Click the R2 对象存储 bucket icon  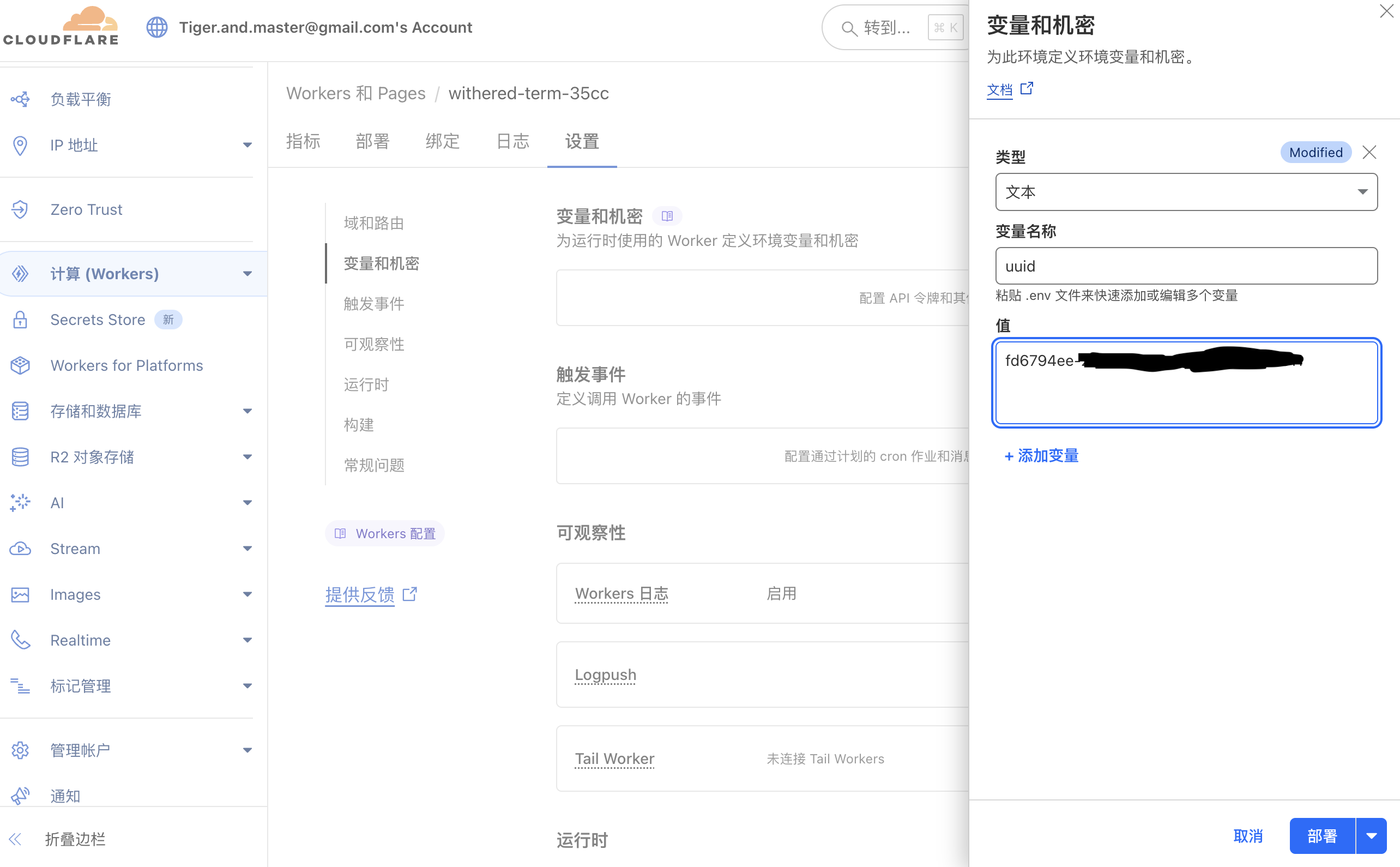[20, 457]
